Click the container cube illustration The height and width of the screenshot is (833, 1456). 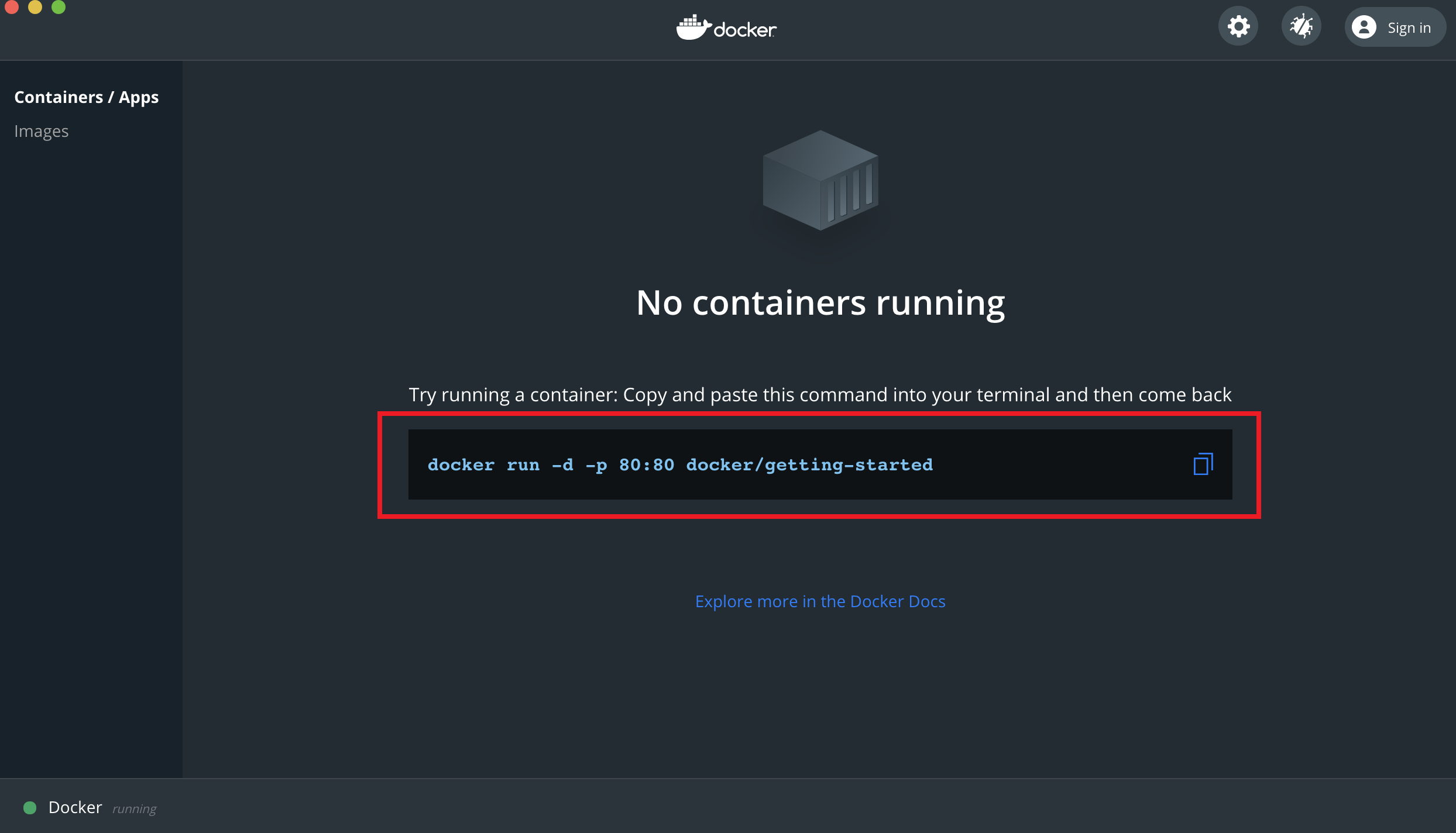click(820, 180)
